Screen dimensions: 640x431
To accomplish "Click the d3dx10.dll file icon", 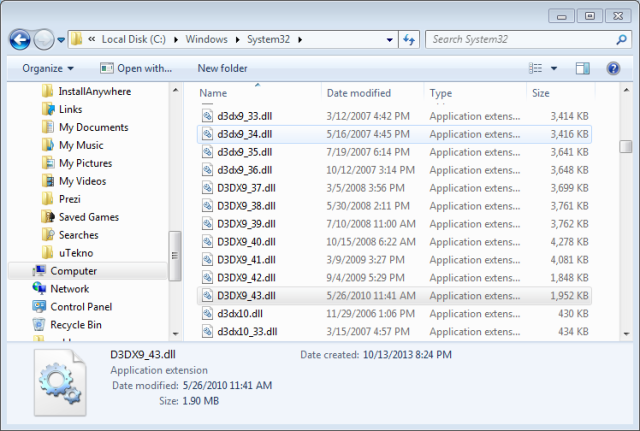I will point(208,313).
